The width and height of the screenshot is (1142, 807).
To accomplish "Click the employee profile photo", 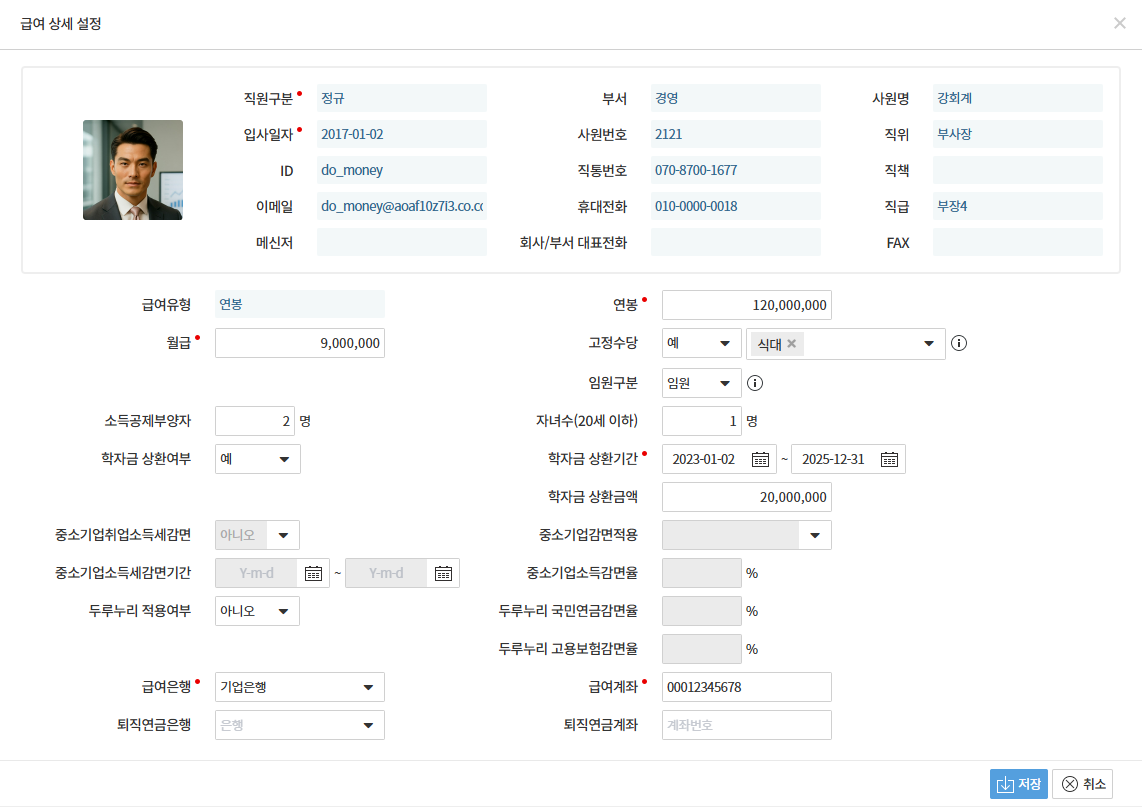I will pos(133,170).
